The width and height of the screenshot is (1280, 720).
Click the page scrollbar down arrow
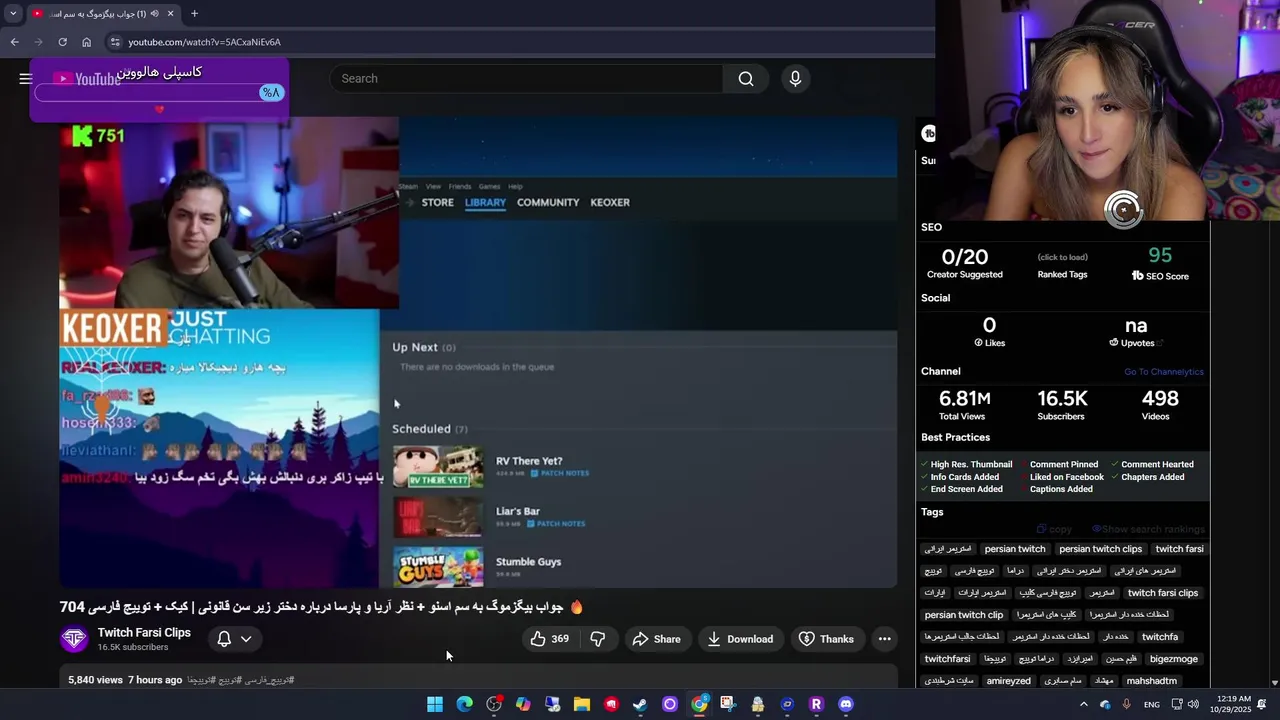coord(1274,682)
